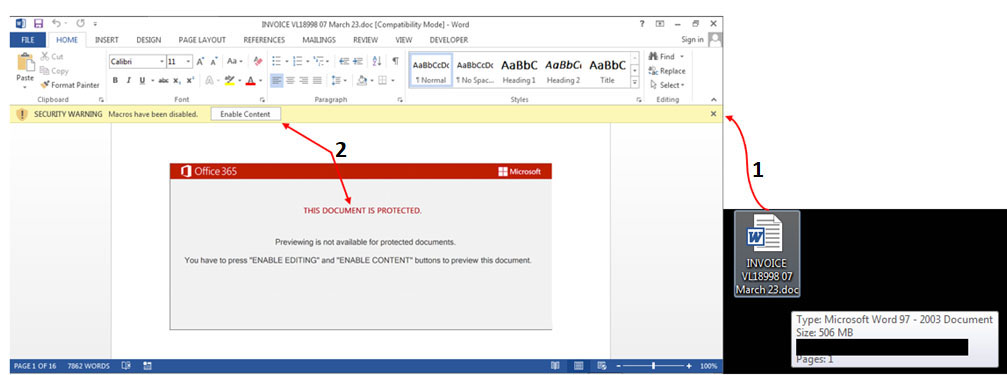Screen dimensions: 1007x375
Task: Click the Clear Formatting eraser icon
Action: point(258,62)
